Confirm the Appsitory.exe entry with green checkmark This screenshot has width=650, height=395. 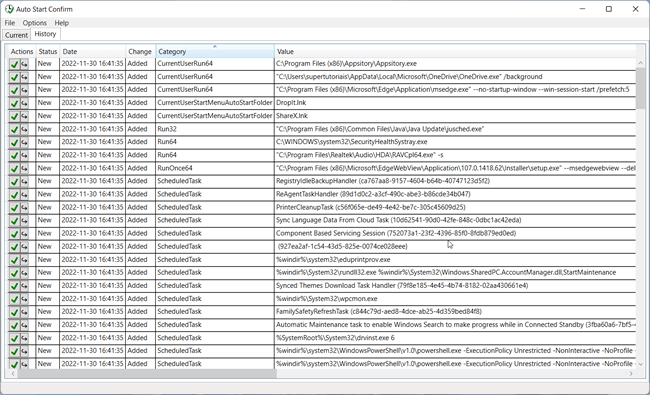(x=15, y=64)
